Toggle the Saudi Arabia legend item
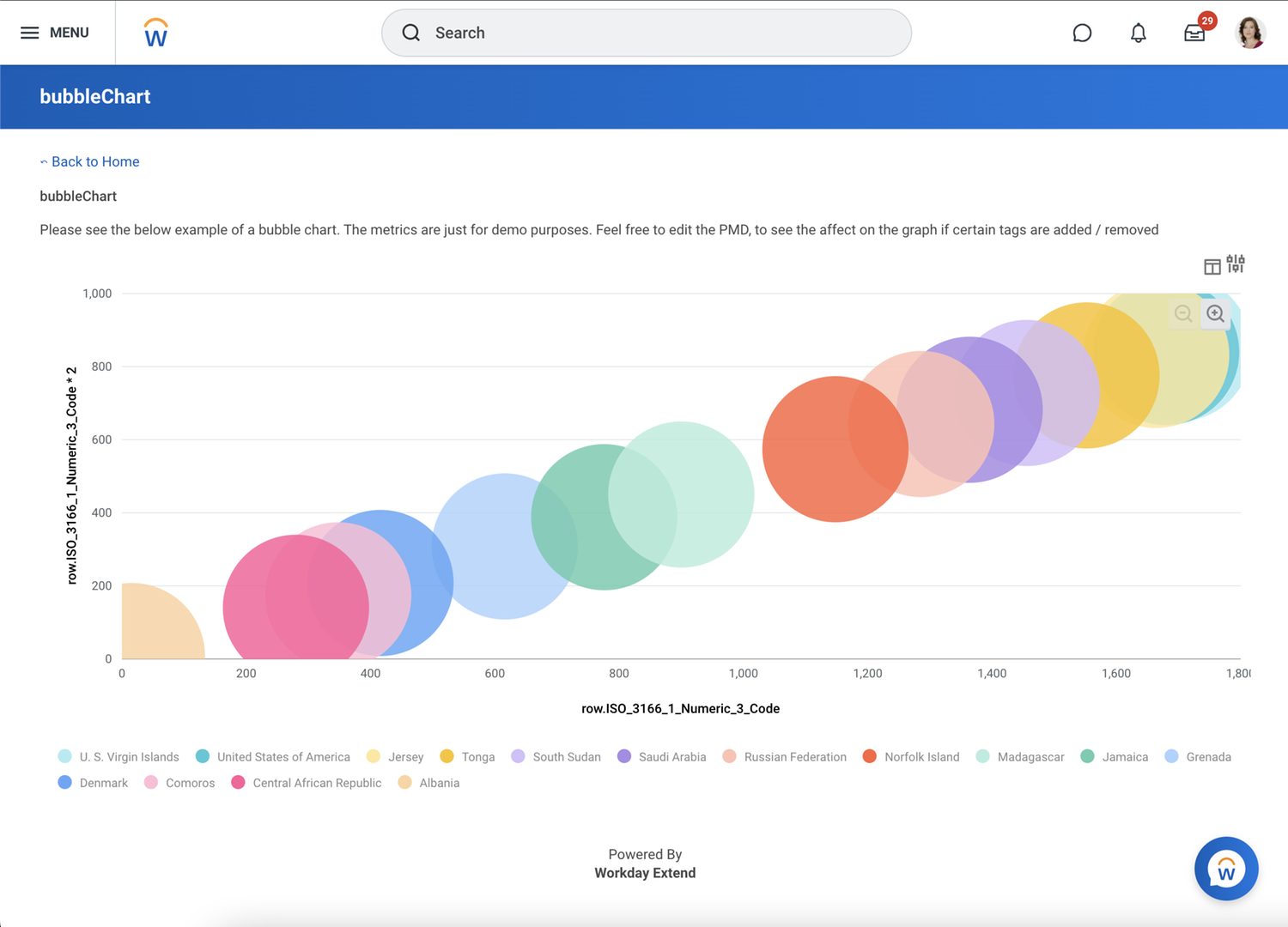1288x927 pixels. [x=661, y=756]
